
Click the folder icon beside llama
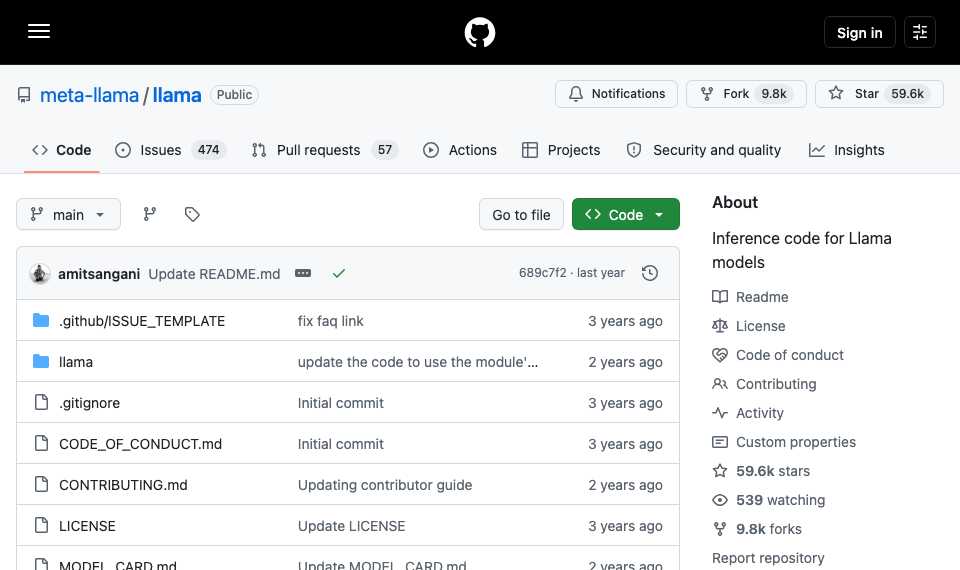click(41, 361)
